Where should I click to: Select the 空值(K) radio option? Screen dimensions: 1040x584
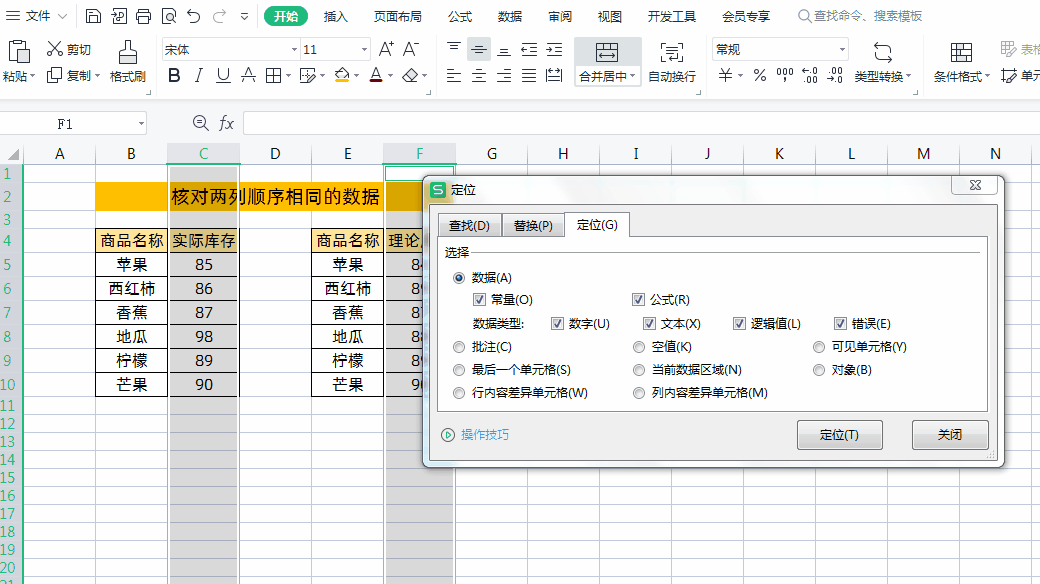[639, 346]
